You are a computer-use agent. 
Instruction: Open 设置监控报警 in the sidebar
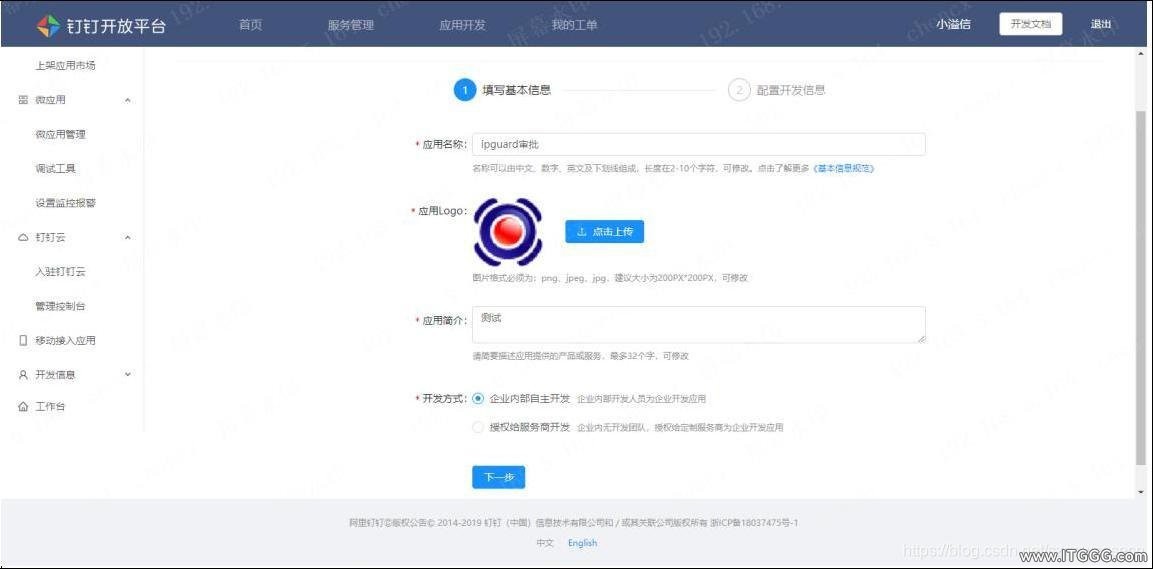coord(65,203)
